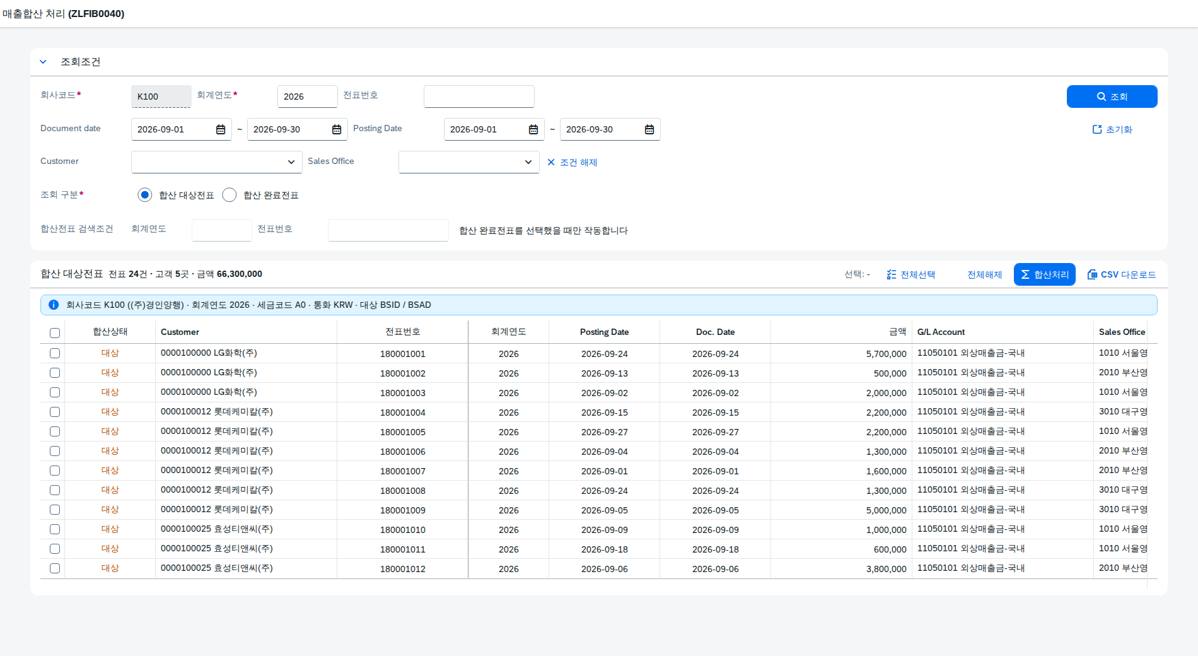1198x656 pixels.
Task: Run 합산처리 aggregation button
Action: (1044, 275)
